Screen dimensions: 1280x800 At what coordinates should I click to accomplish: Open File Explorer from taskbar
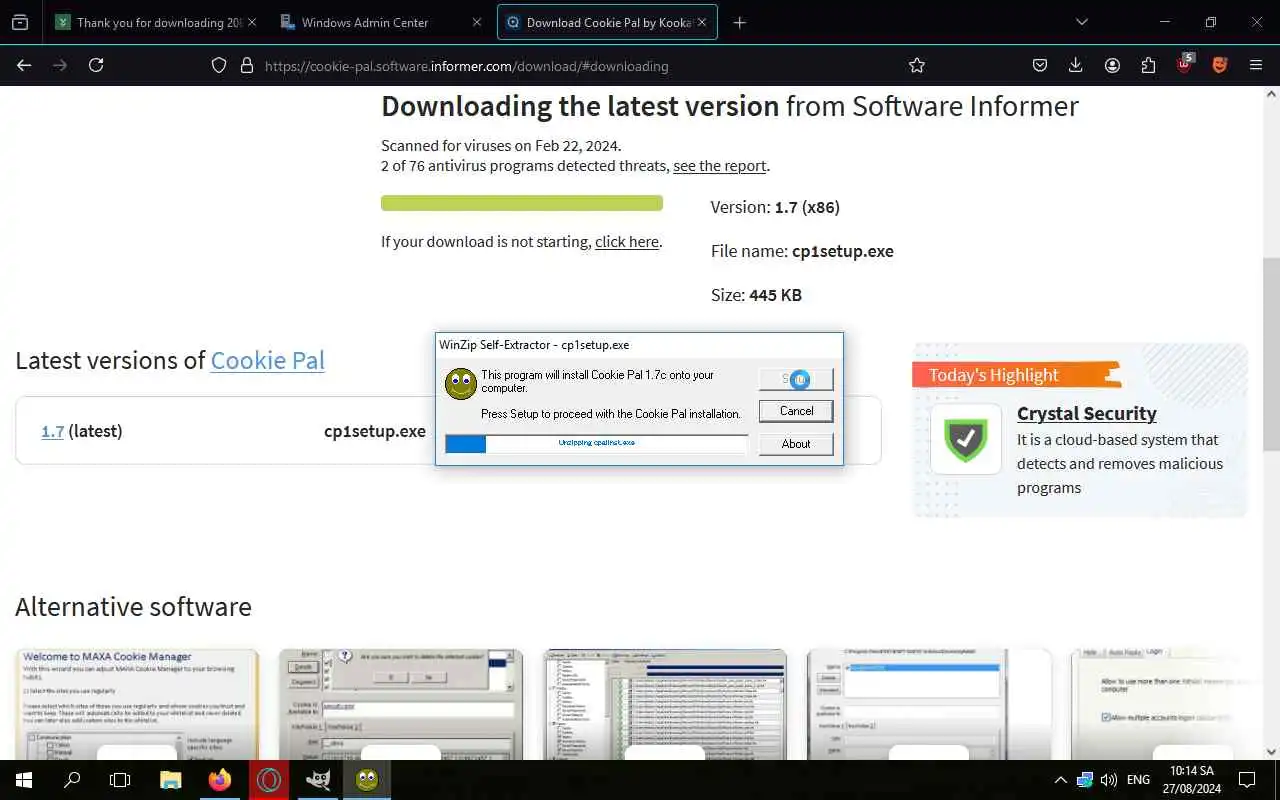(171, 779)
